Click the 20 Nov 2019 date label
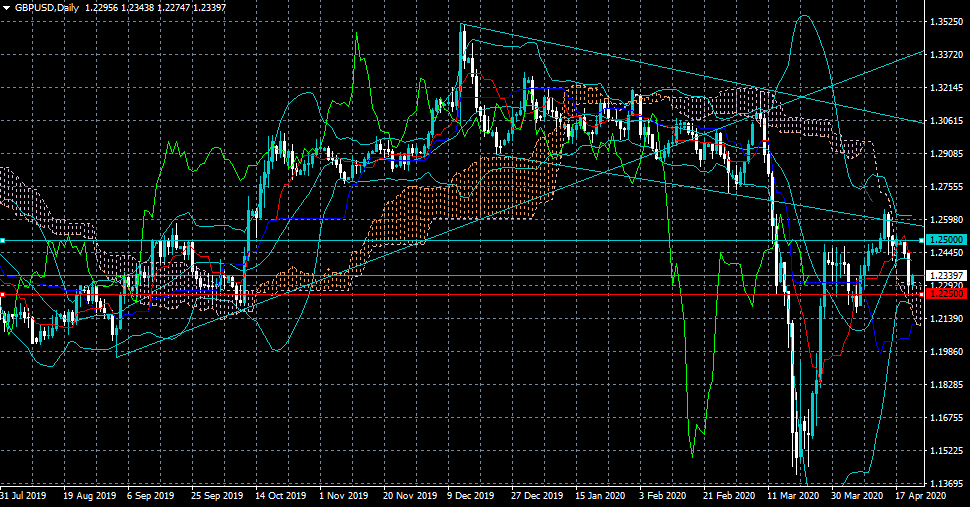 pyautogui.click(x=410, y=496)
